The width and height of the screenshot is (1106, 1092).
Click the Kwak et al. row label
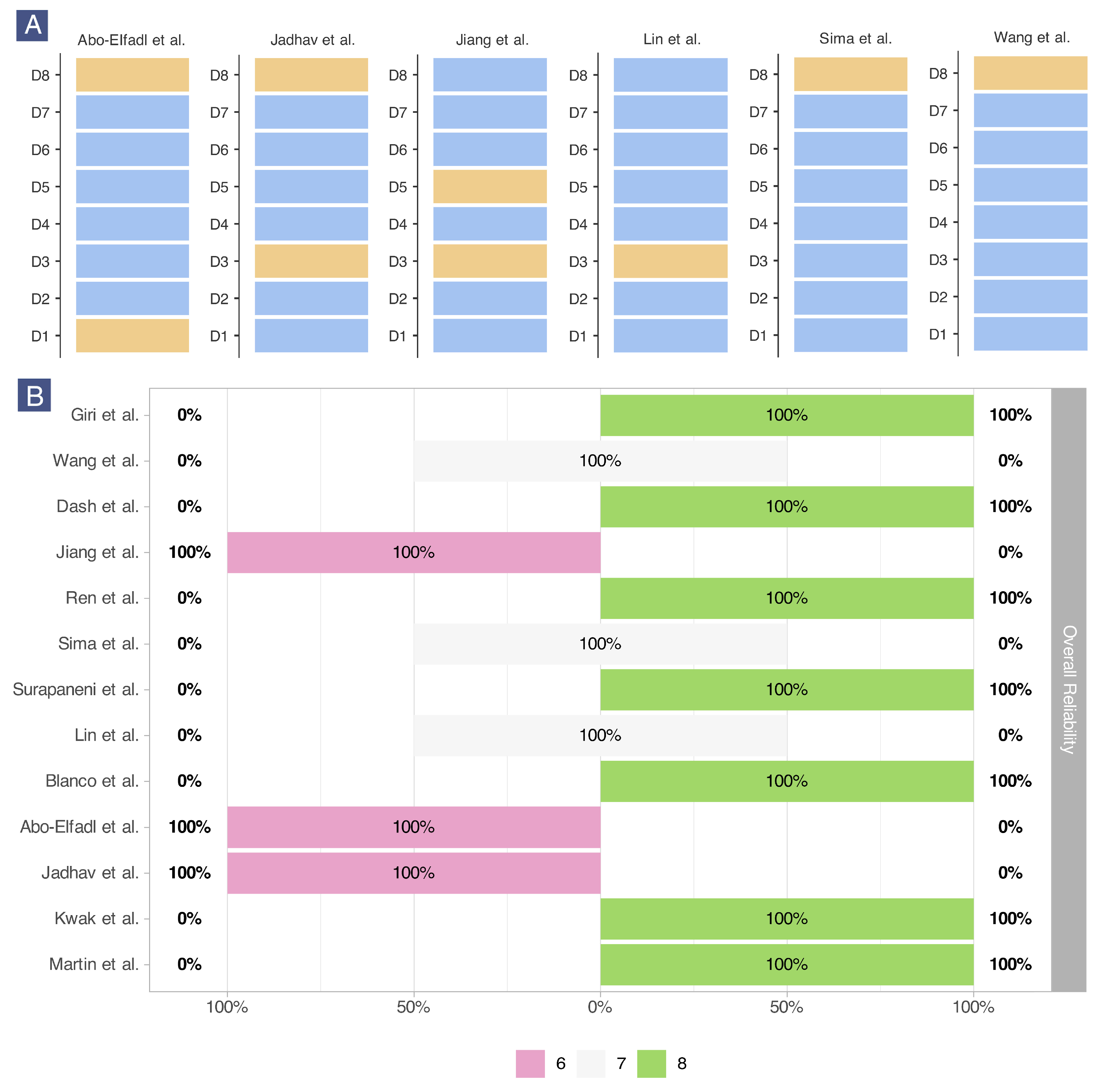click(x=96, y=918)
